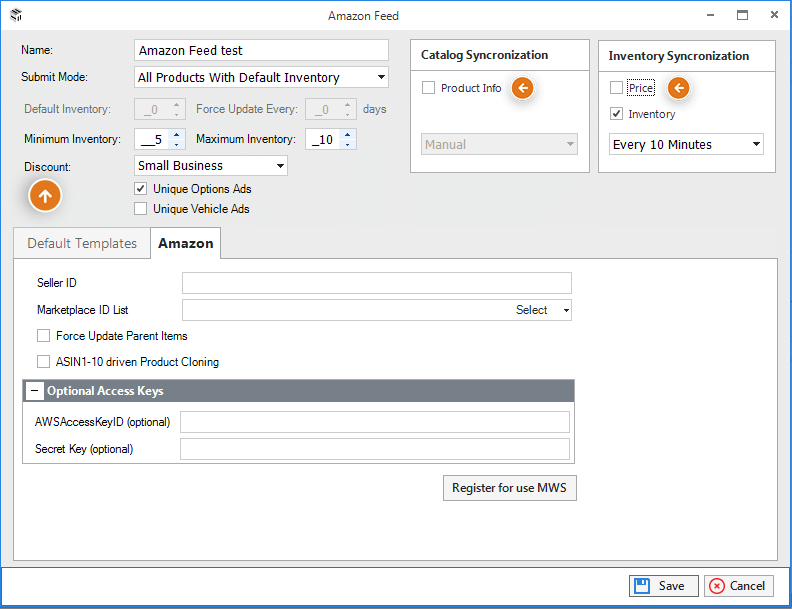Increase Force Update Every days value

348,105
